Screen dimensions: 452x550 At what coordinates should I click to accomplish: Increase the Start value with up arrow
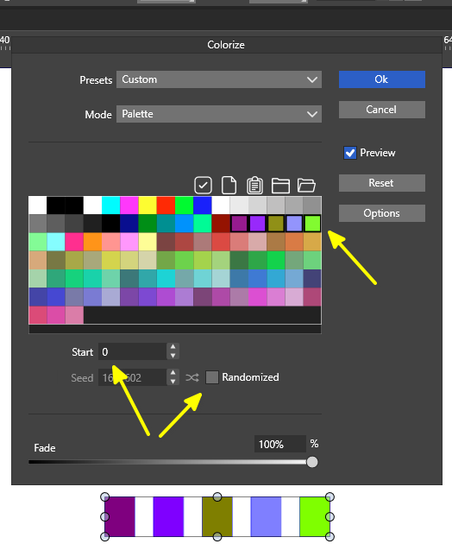point(173,347)
